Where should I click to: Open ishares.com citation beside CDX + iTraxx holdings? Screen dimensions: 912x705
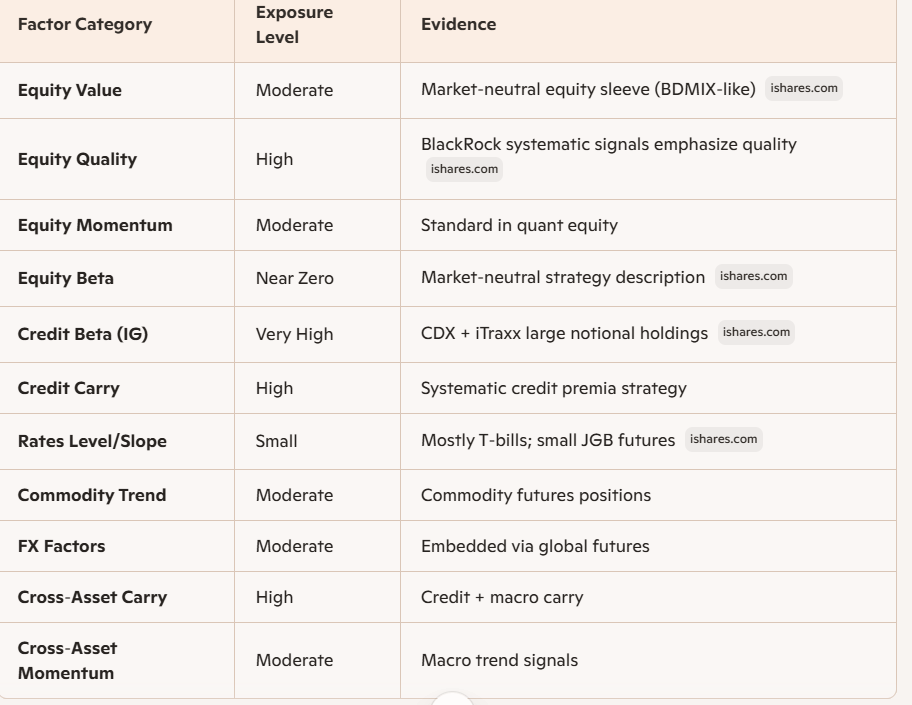pyautogui.click(x=756, y=332)
